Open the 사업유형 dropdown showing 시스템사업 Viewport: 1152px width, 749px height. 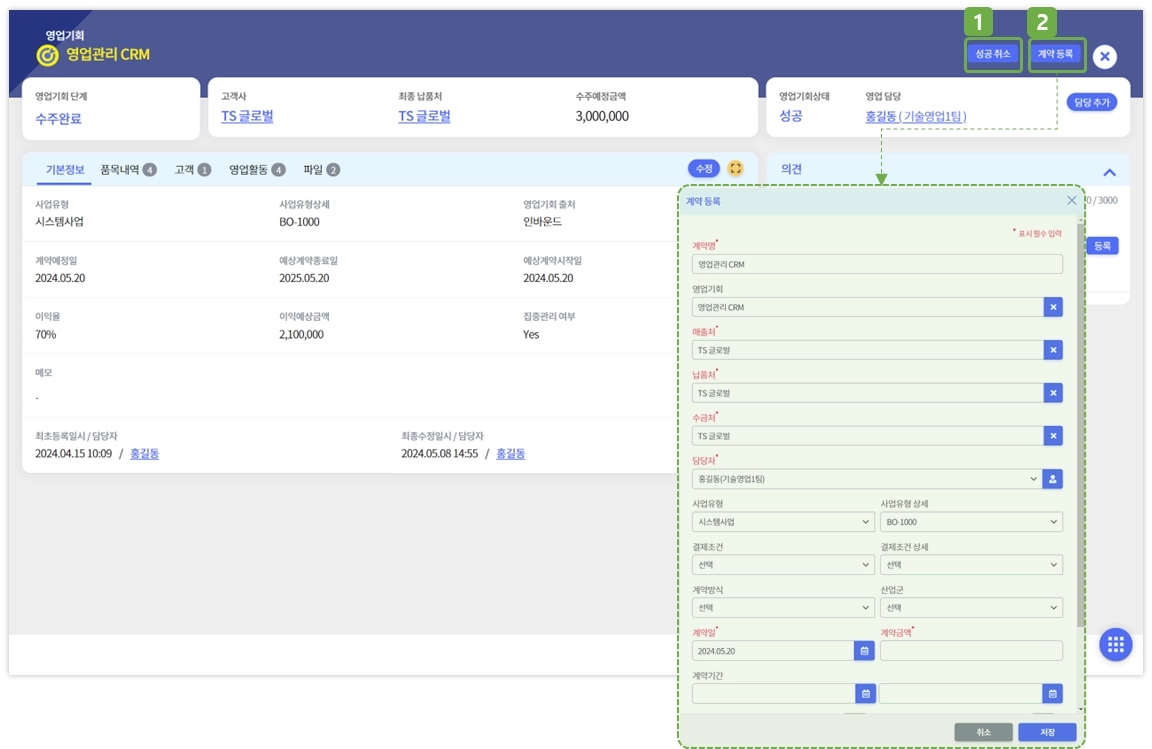pos(783,522)
